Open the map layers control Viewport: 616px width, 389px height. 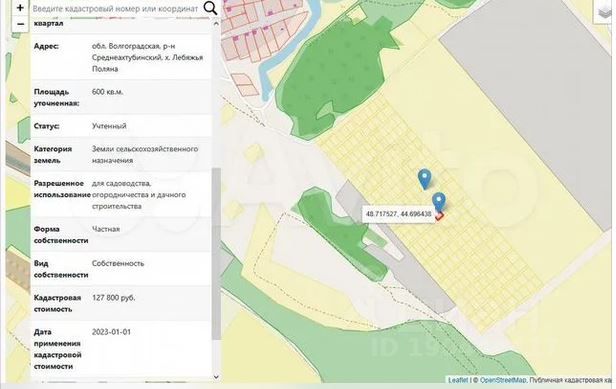(603, 12)
